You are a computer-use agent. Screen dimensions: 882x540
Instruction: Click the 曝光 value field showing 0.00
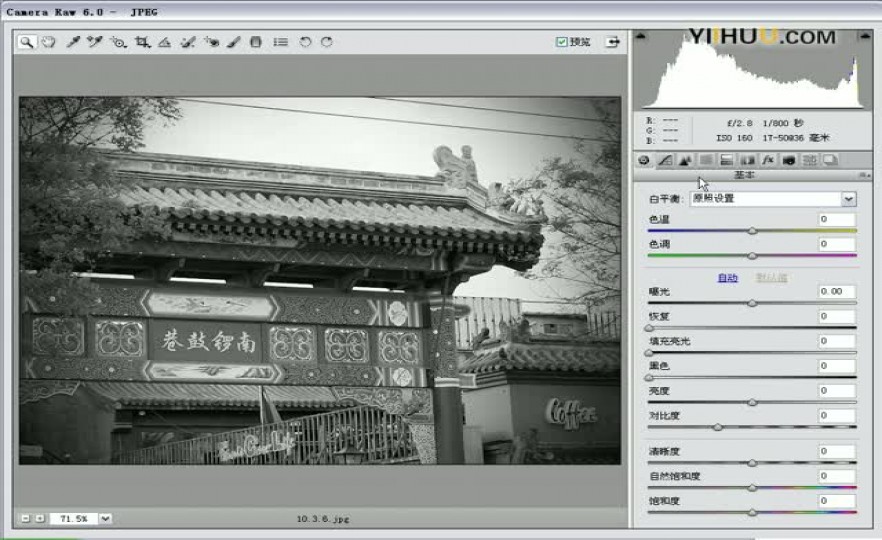tap(836, 291)
